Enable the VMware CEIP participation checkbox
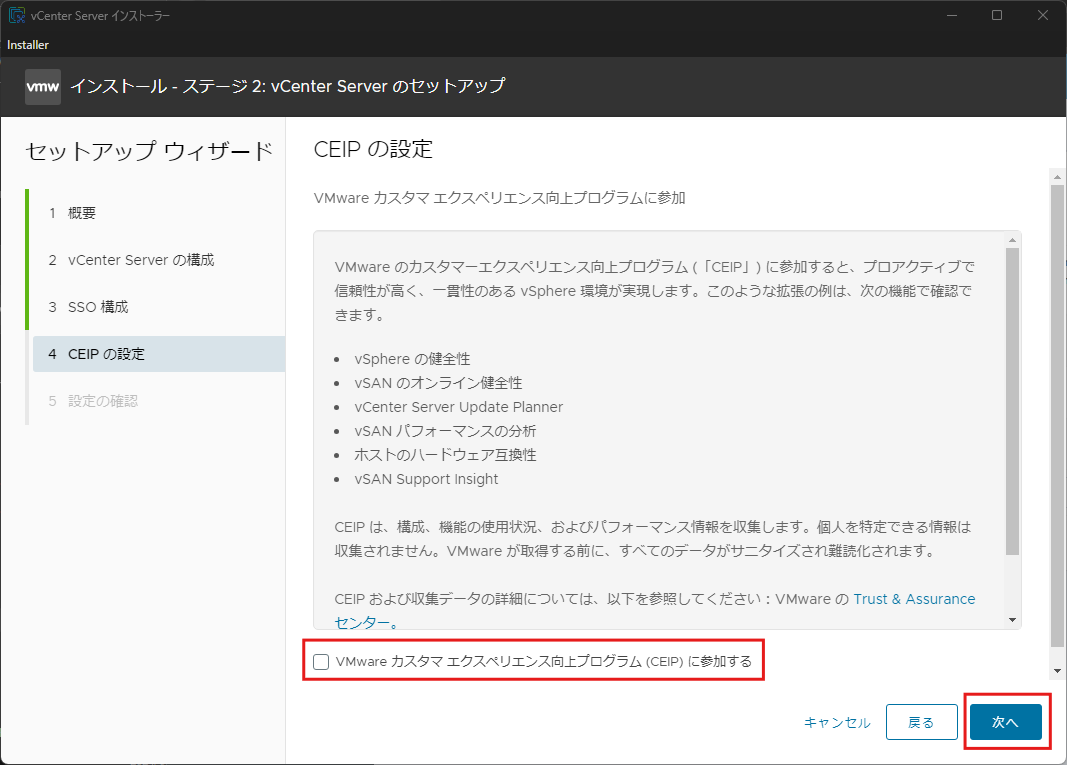Screen dimensions: 1067x765 click(x=321, y=662)
